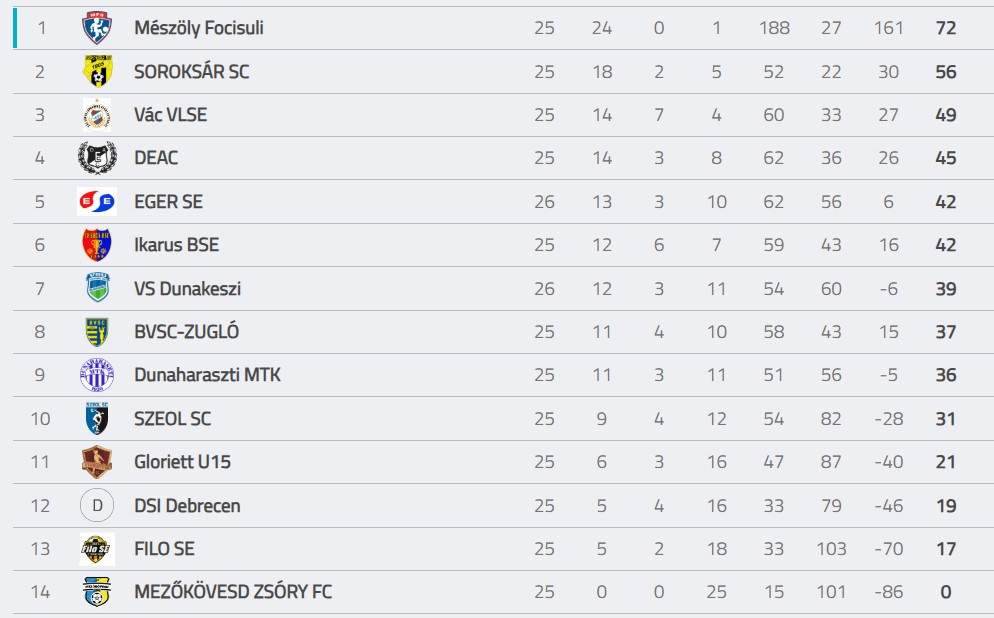Click the MEZŐKÖVESD ZSÓRY FC crest
Viewport: 994px width, 618px height.
[x=97, y=591]
